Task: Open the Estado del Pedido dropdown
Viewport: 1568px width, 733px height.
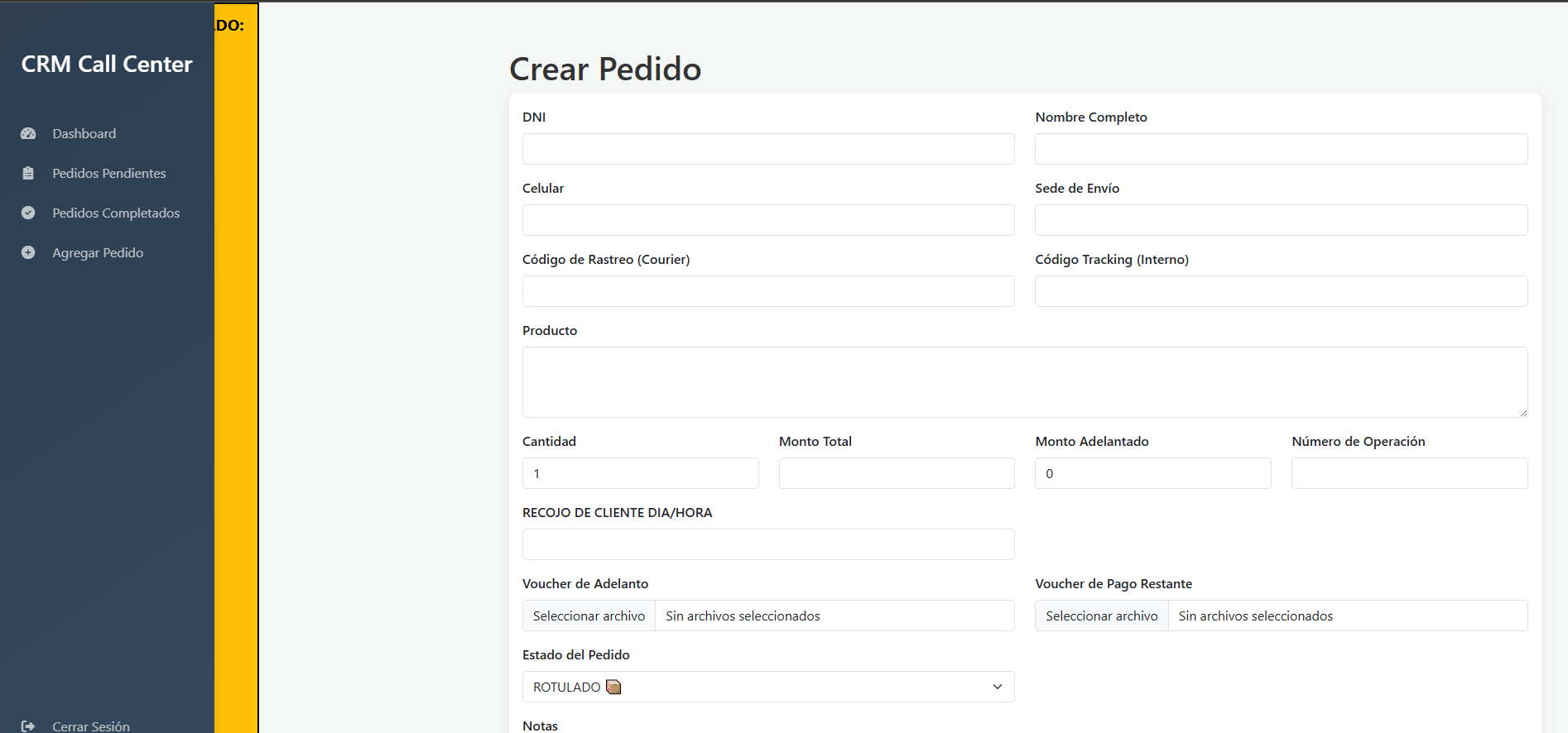Action: [x=767, y=687]
